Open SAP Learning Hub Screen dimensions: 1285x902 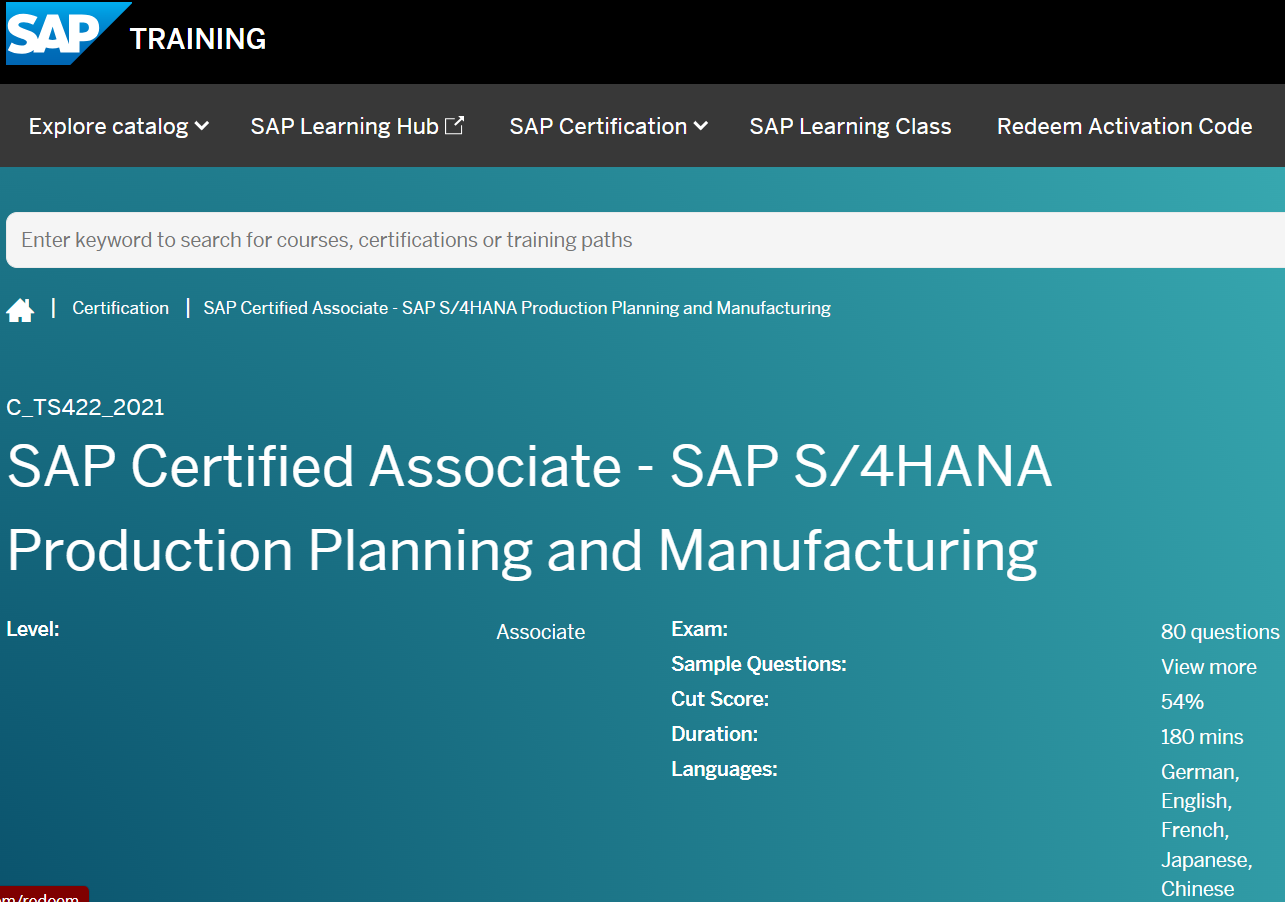coord(357,126)
